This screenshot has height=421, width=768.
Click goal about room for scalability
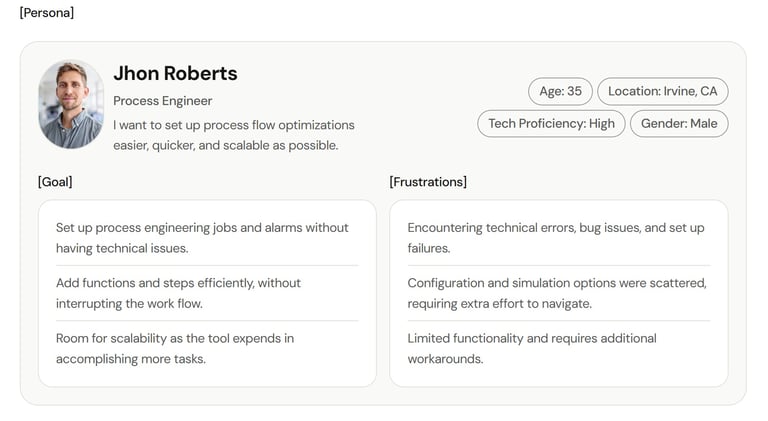(175, 348)
